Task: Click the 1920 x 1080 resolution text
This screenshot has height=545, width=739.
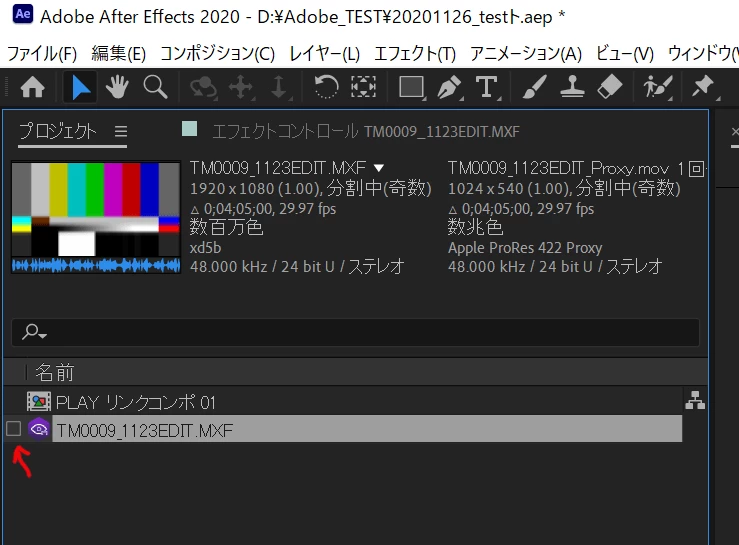Action: (x=232, y=189)
